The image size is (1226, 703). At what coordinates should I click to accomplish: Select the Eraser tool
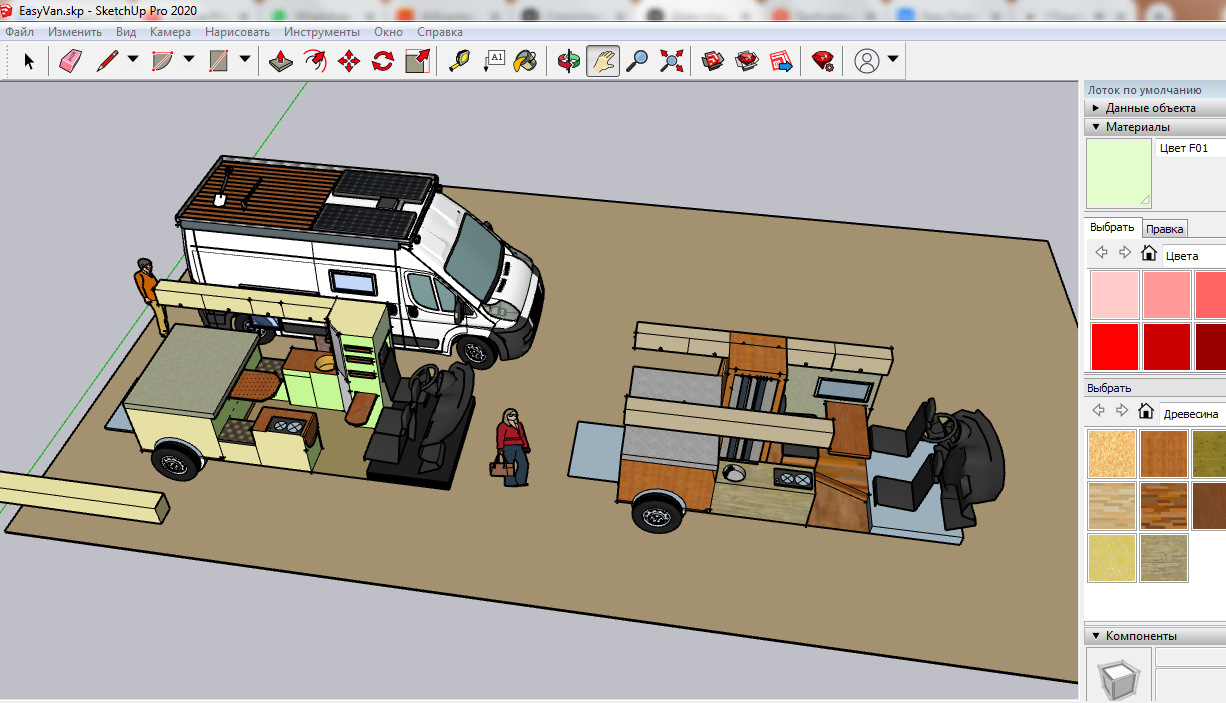coord(70,61)
